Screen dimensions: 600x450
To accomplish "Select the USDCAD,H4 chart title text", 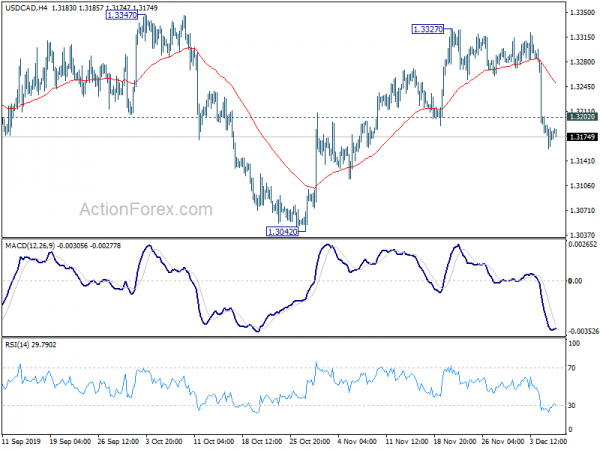I will 26,8.
